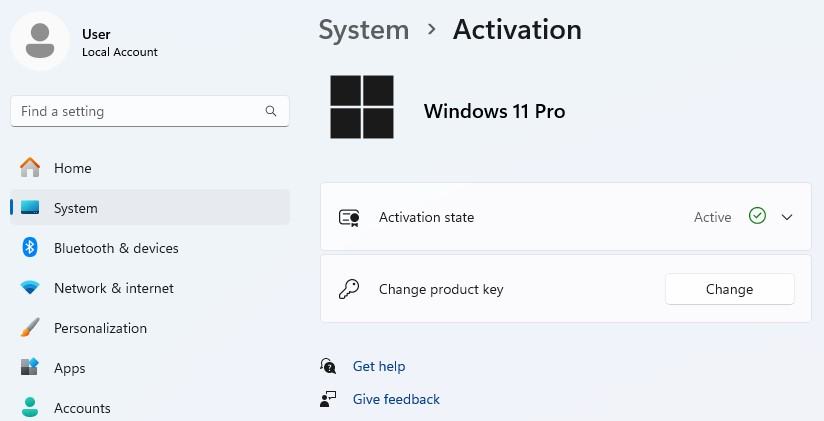The width and height of the screenshot is (824, 421).
Task: Click the Local Account label
Action: 120,52
